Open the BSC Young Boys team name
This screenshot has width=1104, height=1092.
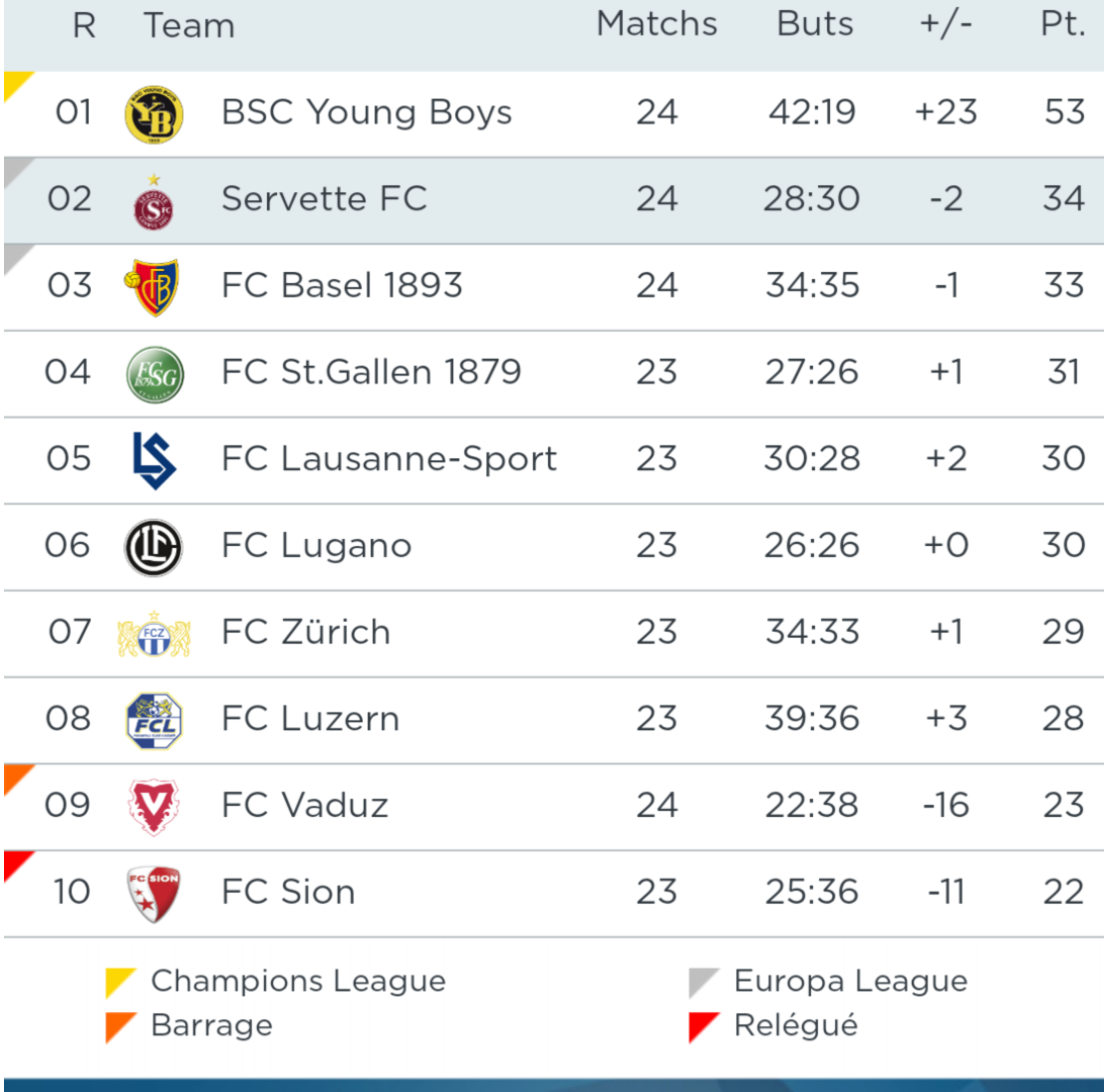366,113
